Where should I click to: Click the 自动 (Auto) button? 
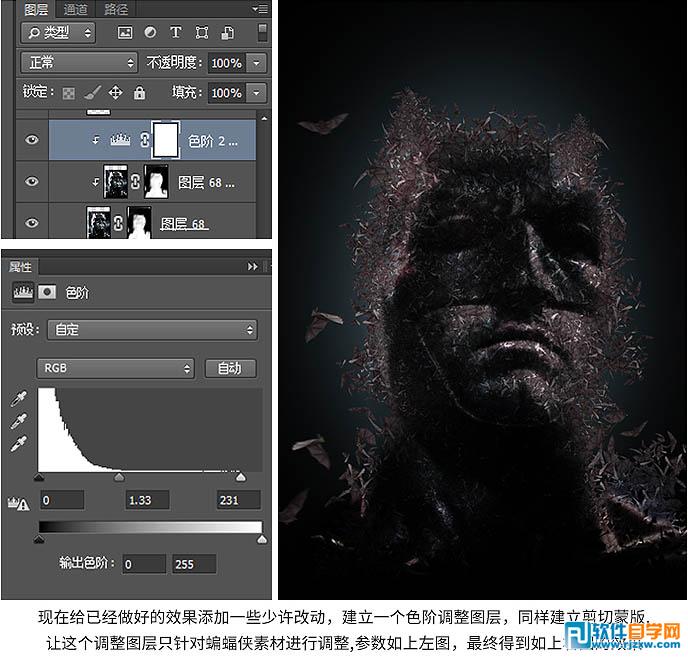[x=230, y=368]
